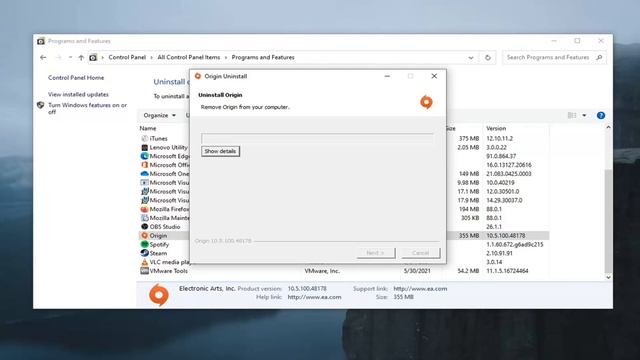Click the Mozilla Maintenance Service icon
640x360 pixels.
[x=144, y=218]
